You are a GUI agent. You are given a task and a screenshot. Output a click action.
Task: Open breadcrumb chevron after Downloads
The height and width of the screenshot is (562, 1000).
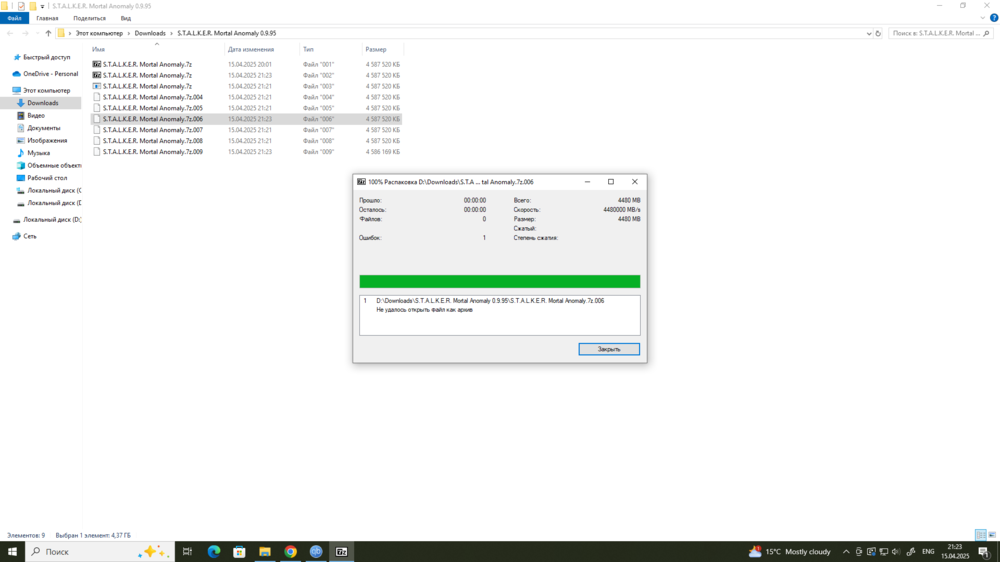point(171,33)
